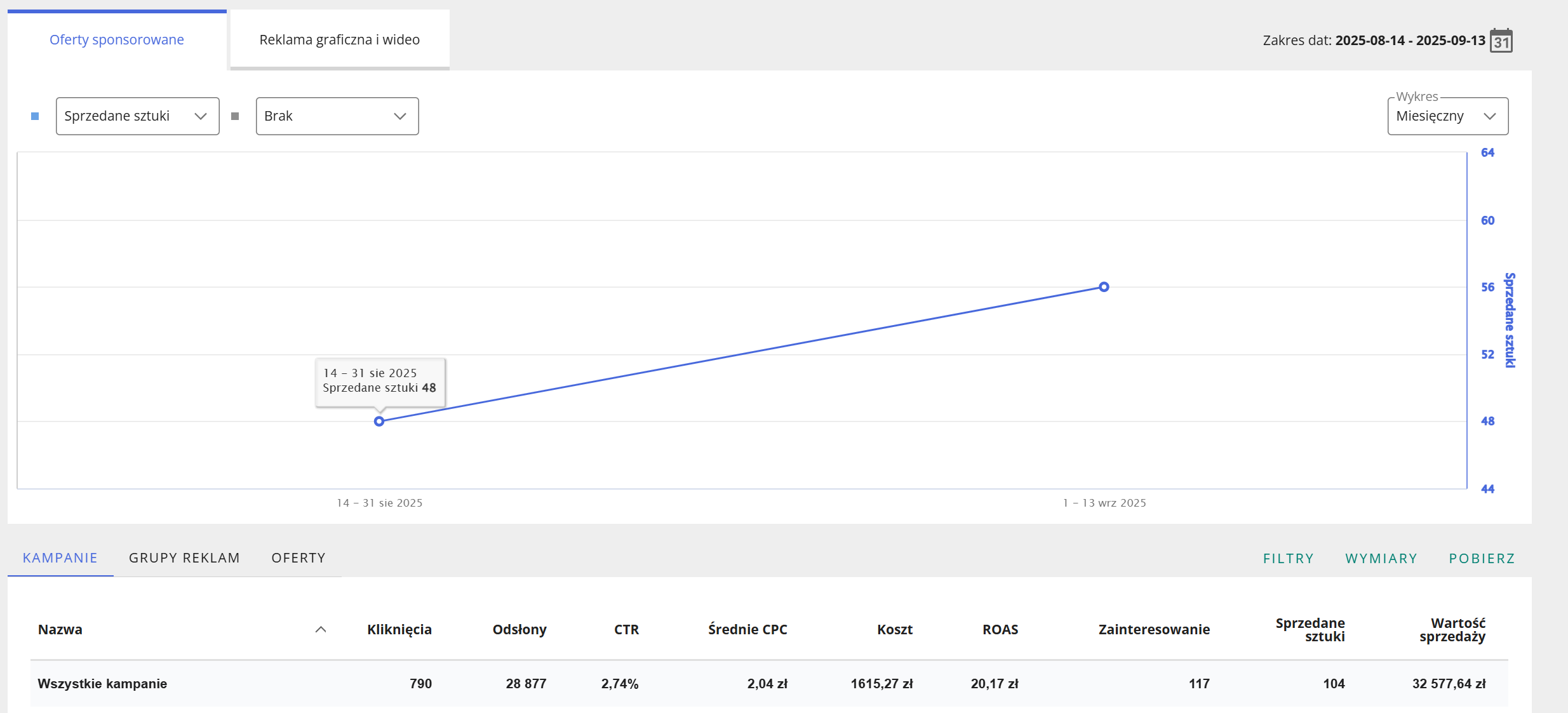The height and width of the screenshot is (713, 1568).
Task: Click the gray series color square
Action: coord(235,116)
